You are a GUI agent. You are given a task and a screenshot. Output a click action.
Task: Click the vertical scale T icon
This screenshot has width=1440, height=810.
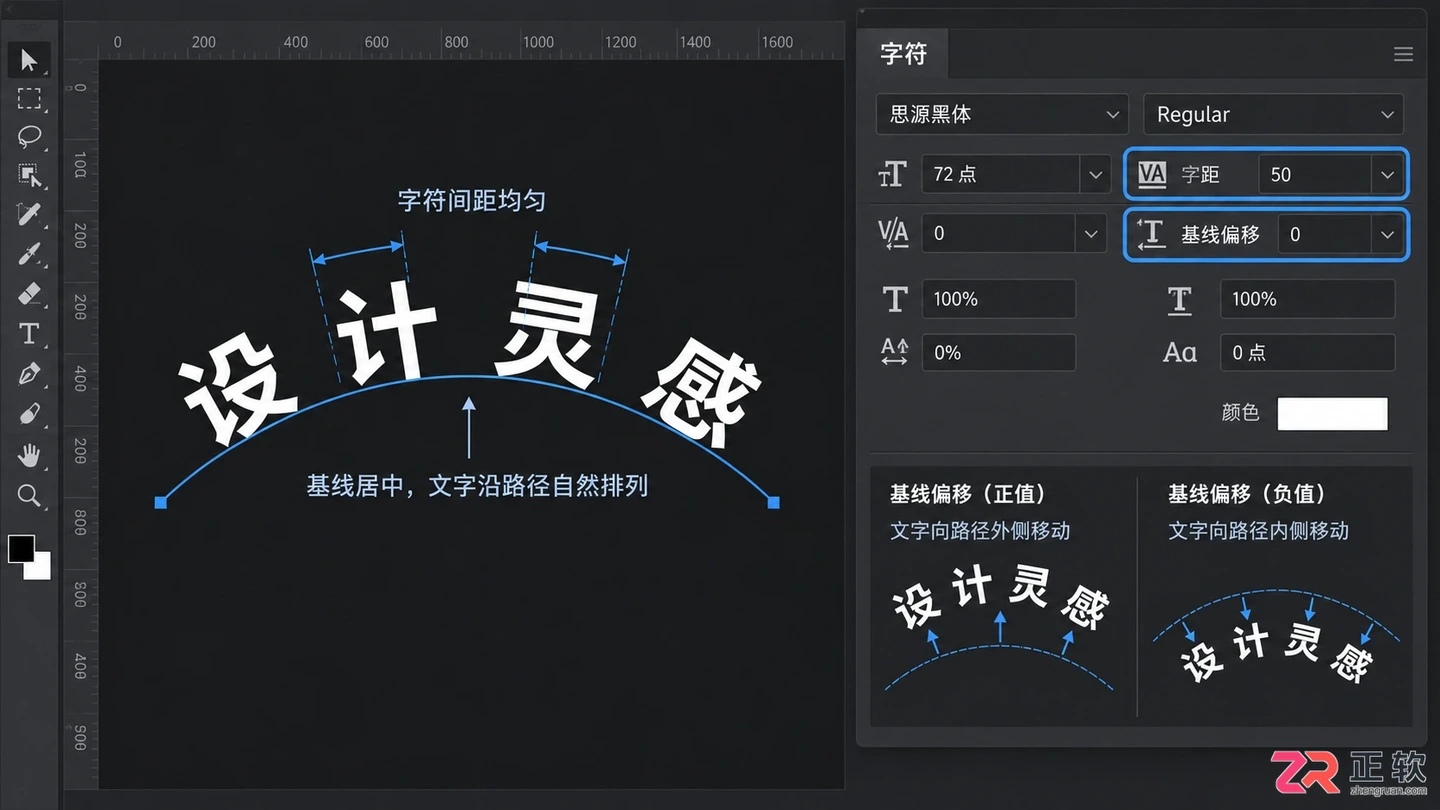(895, 299)
